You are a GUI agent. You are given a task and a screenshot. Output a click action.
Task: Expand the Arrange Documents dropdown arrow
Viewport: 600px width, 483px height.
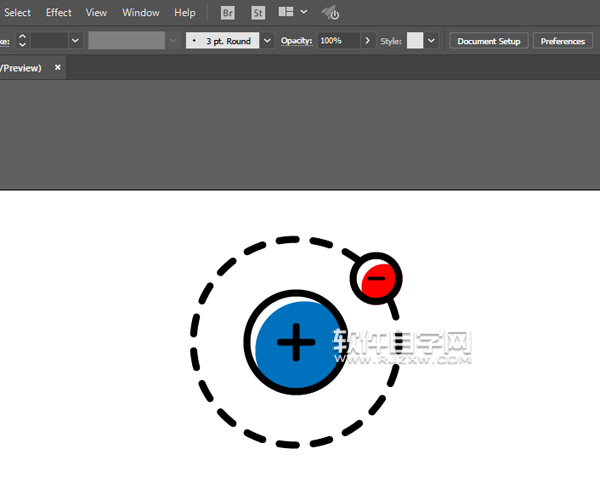tap(304, 12)
